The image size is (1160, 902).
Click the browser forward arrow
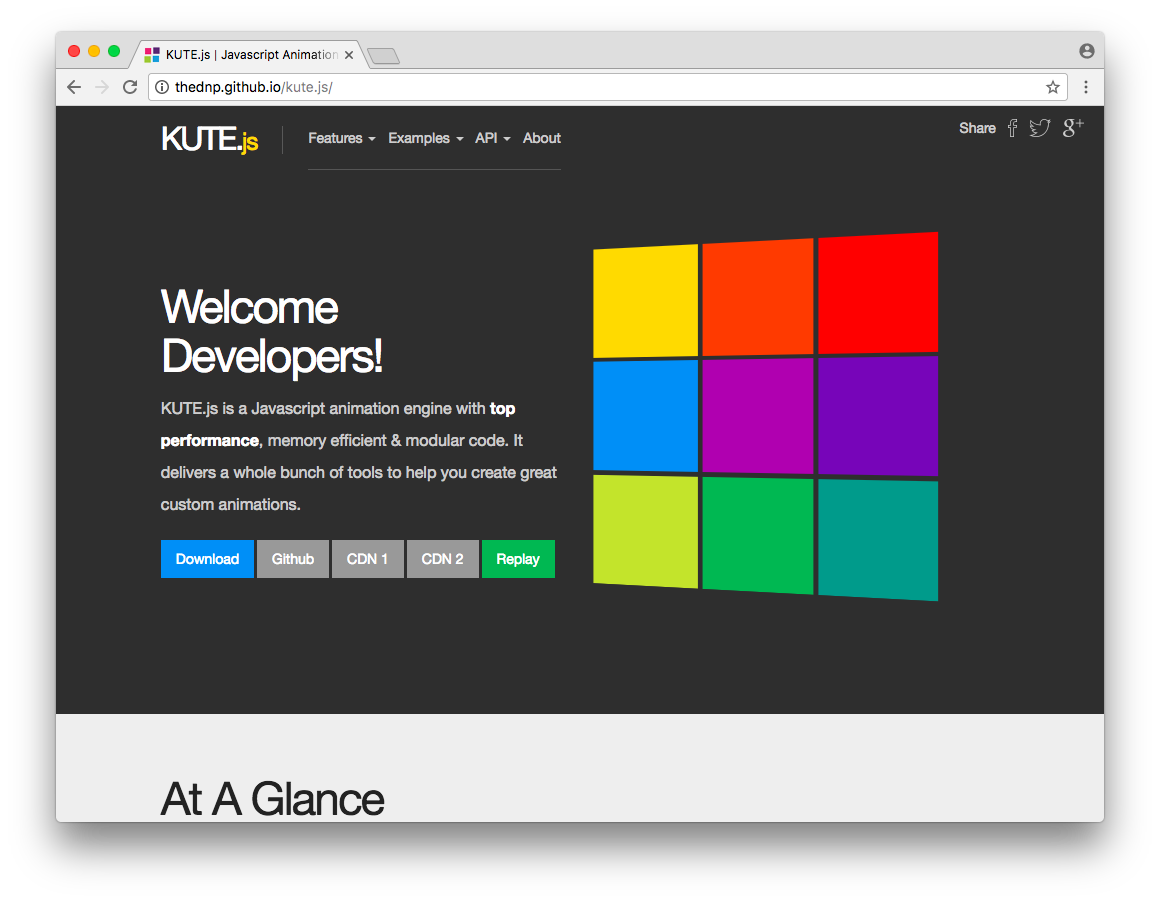(x=102, y=87)
